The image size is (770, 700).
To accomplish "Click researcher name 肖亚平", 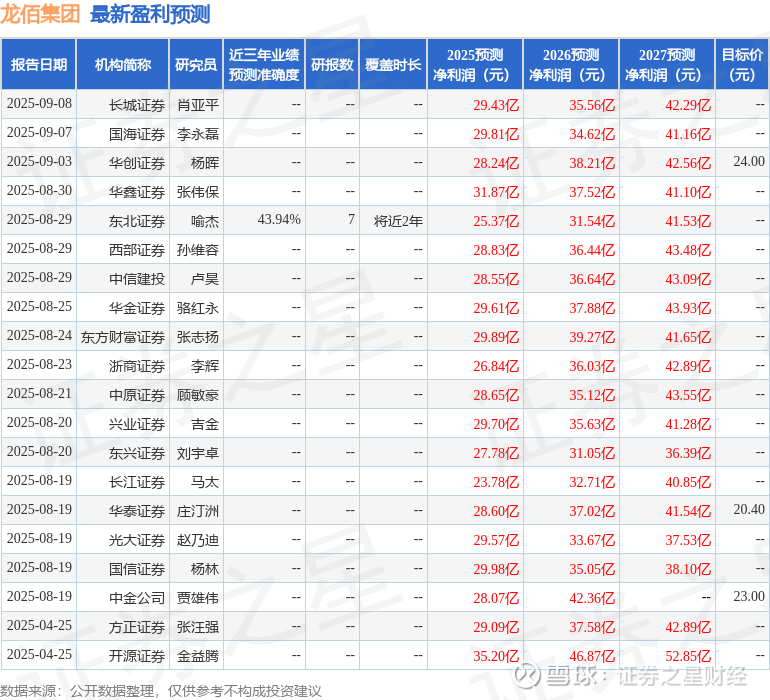I will point(198,105).
